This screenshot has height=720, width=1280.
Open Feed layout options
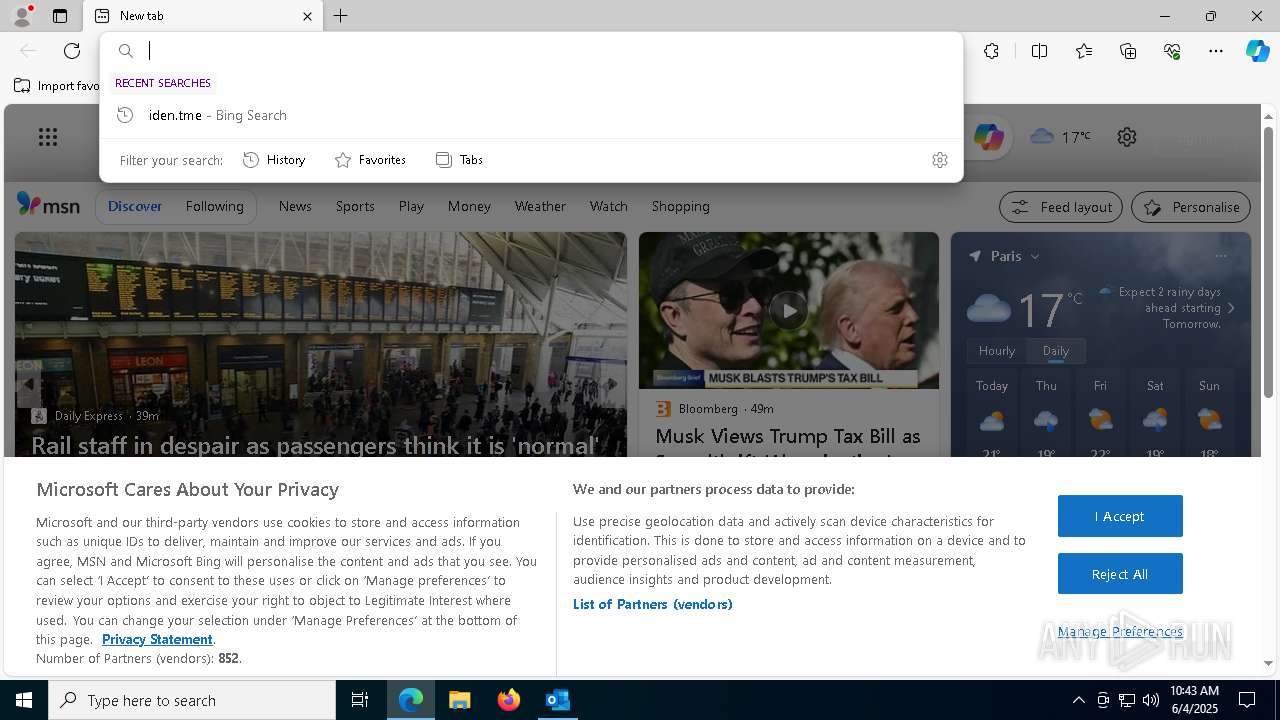tap(1061, 207)
